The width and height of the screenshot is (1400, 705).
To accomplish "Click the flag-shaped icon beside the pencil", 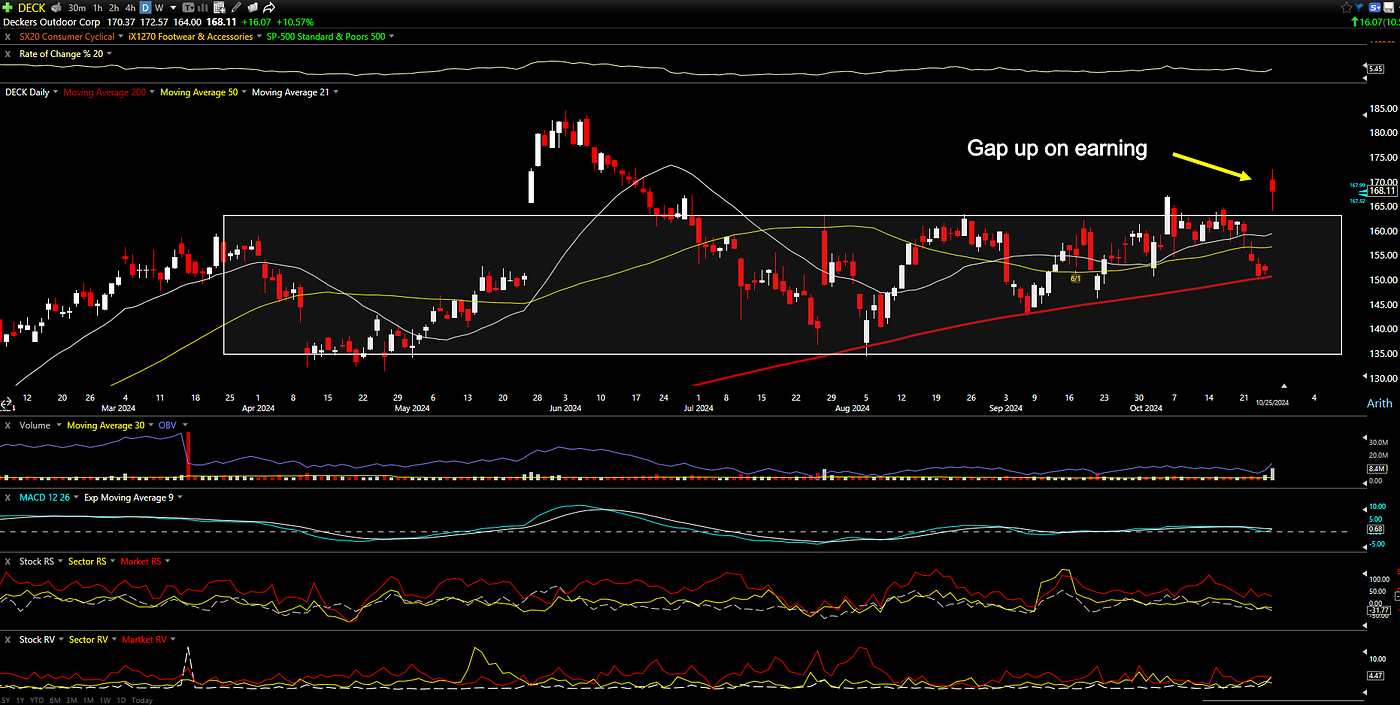I will 253,8.
